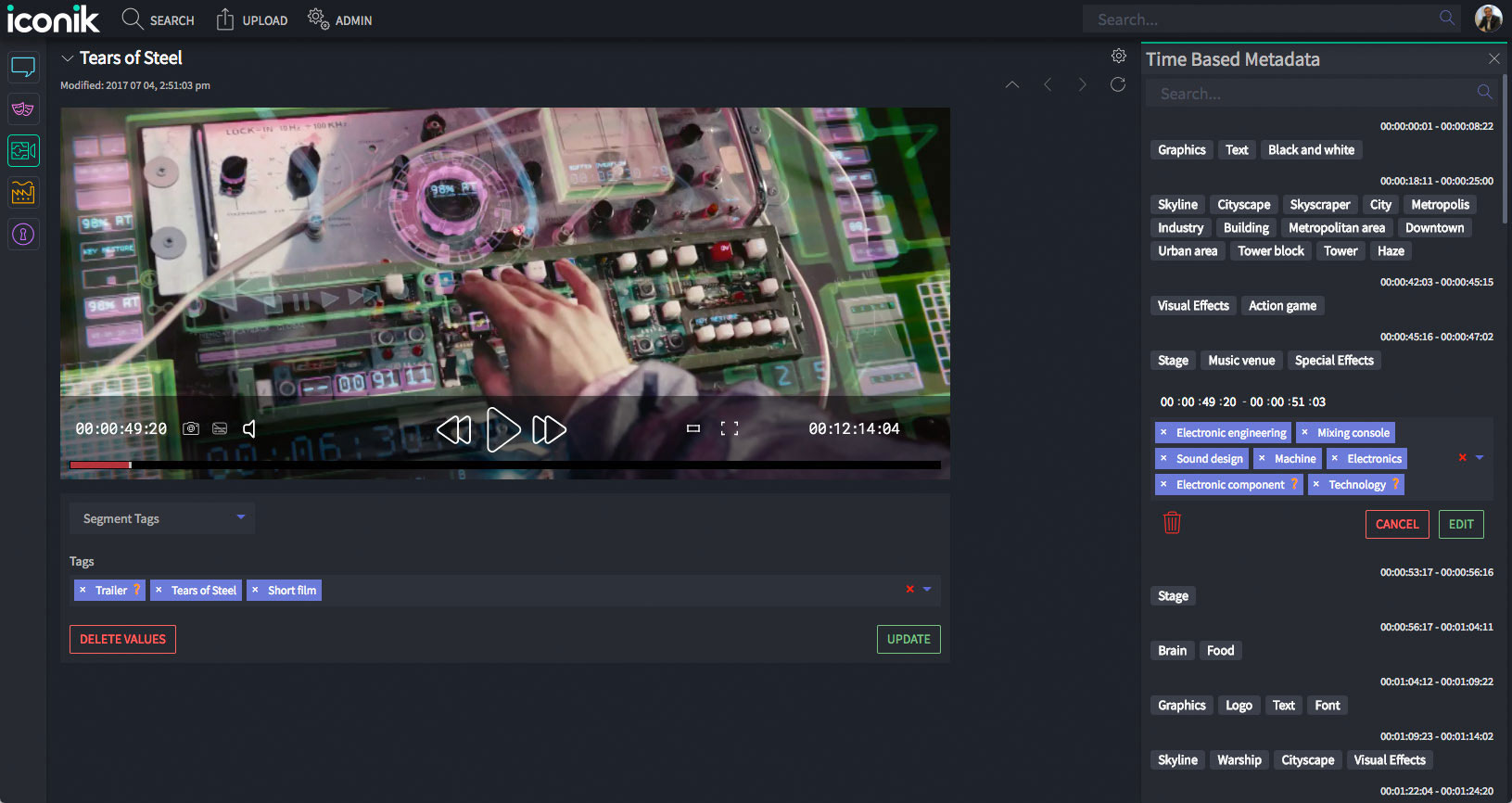The width and height of the screenshot is (1512, 803).
Task: Open the Admin menu item
Action: click(x=339, y=19)
